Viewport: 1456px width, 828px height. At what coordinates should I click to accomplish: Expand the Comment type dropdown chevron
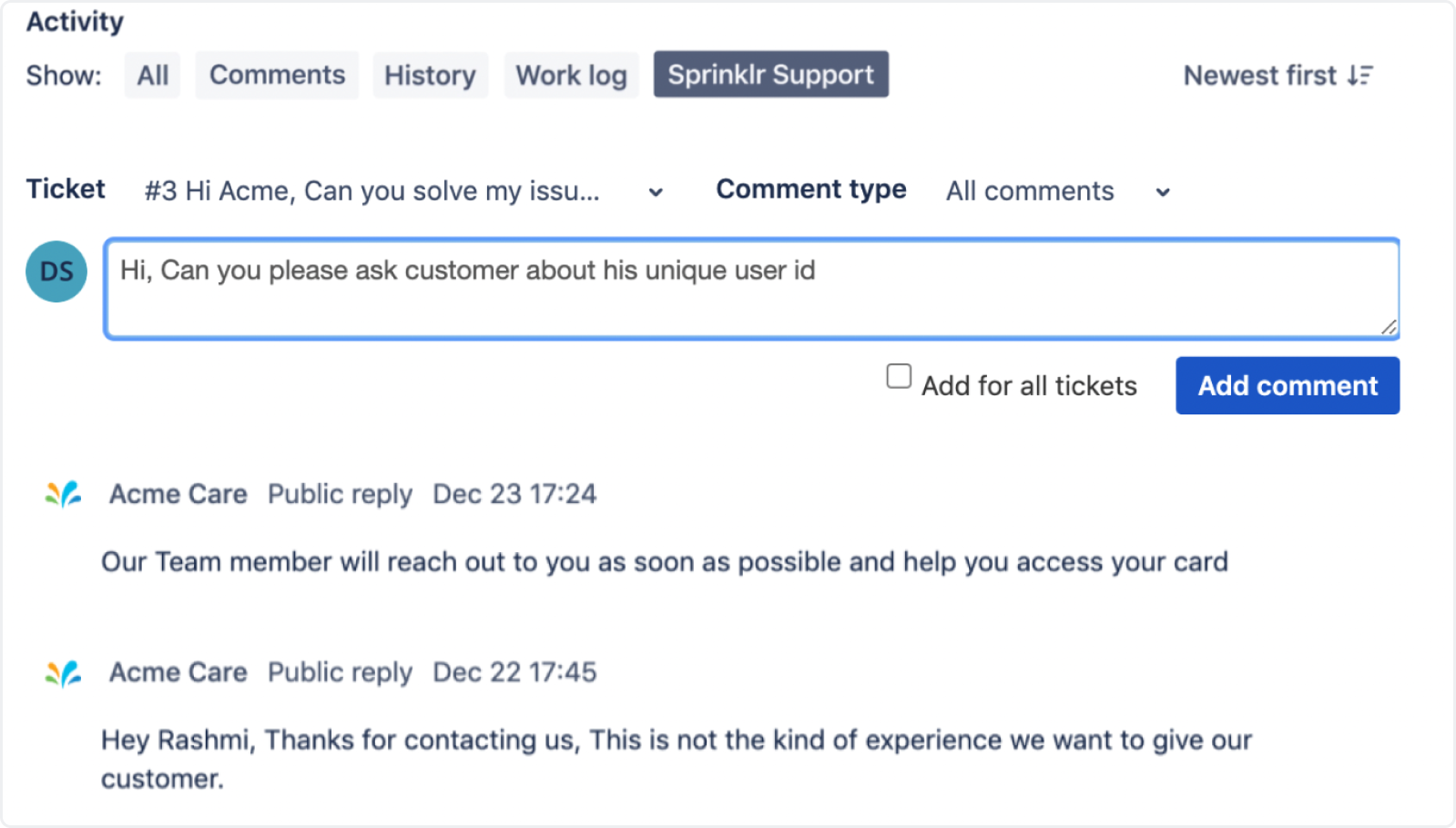1163,192
